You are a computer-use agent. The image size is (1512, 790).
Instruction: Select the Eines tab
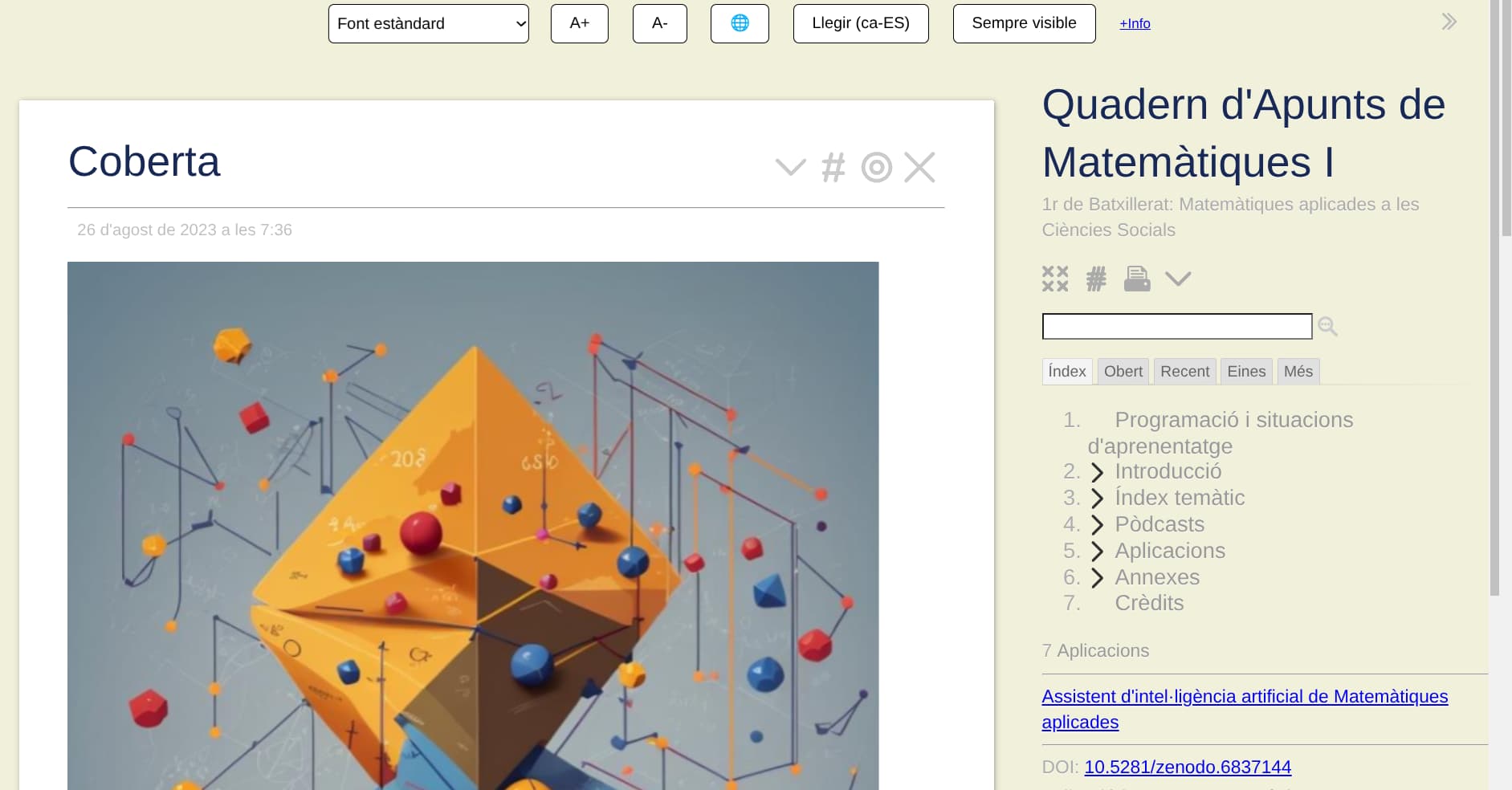[1245, 371]
